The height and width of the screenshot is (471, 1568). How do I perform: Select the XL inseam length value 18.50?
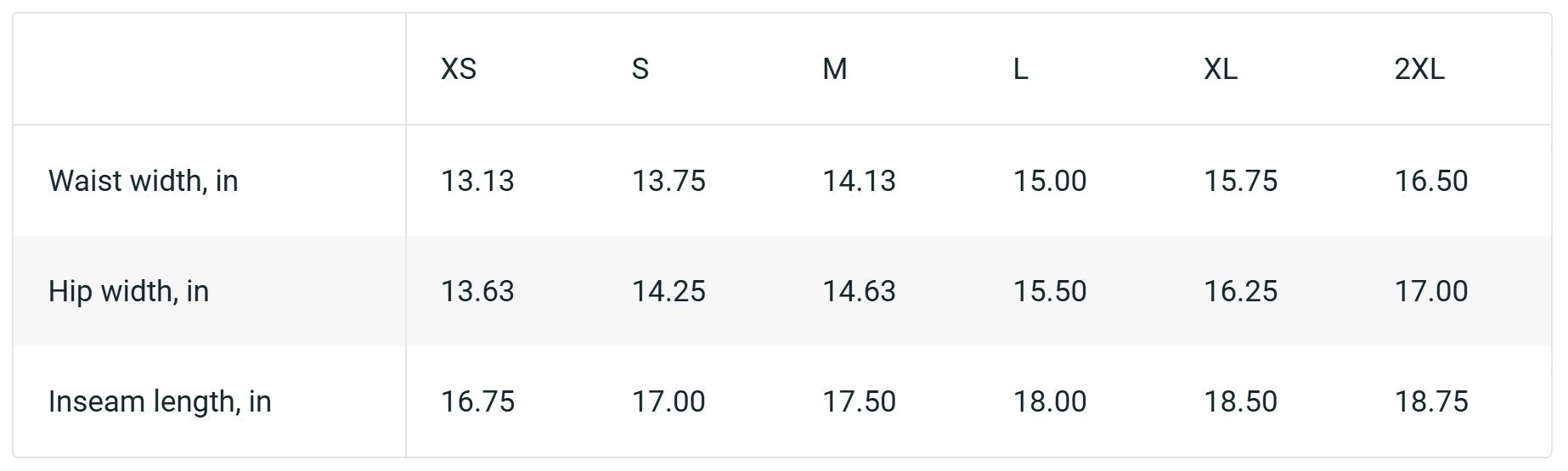1240,401
